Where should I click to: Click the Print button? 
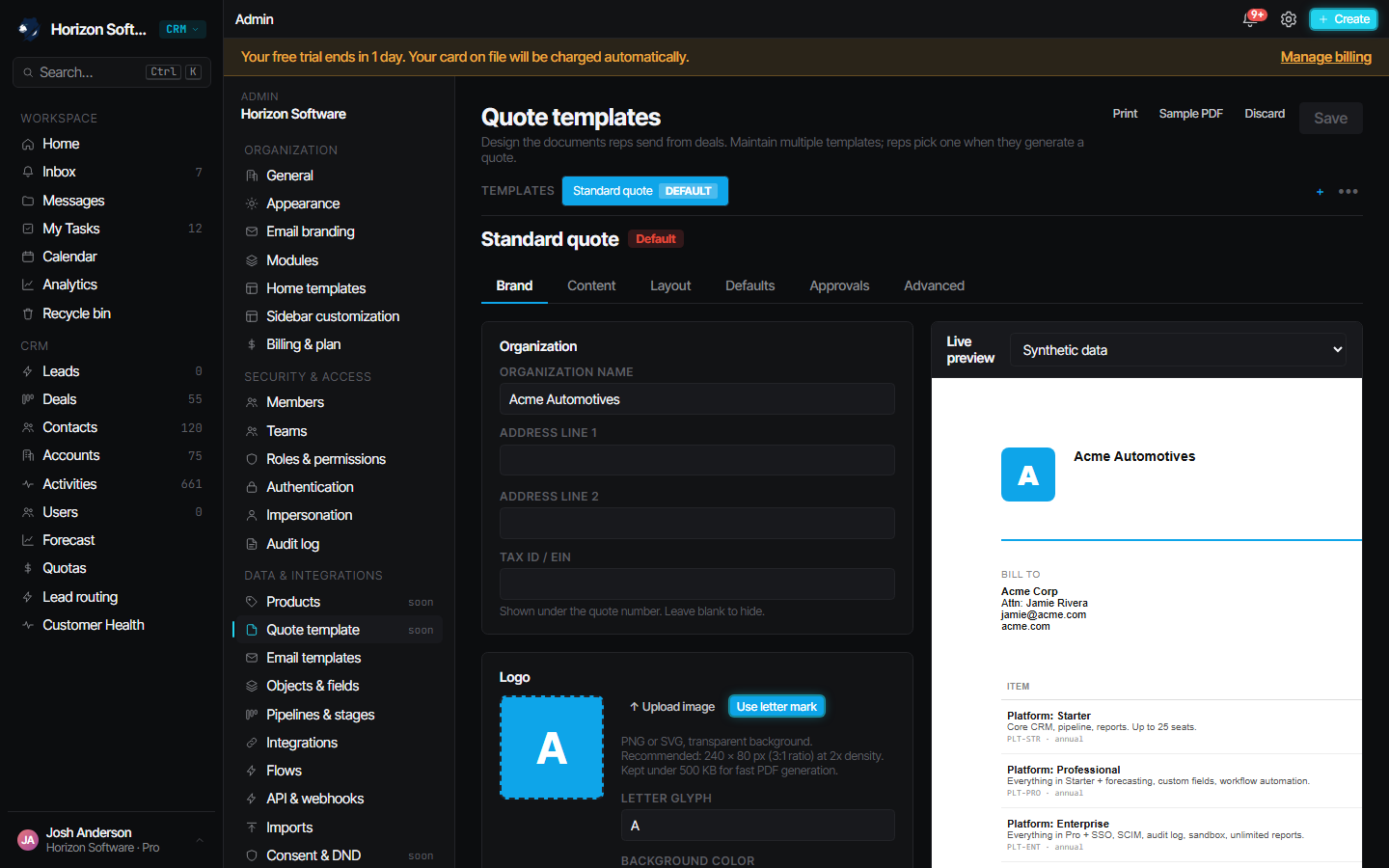tap(1125, 114)
